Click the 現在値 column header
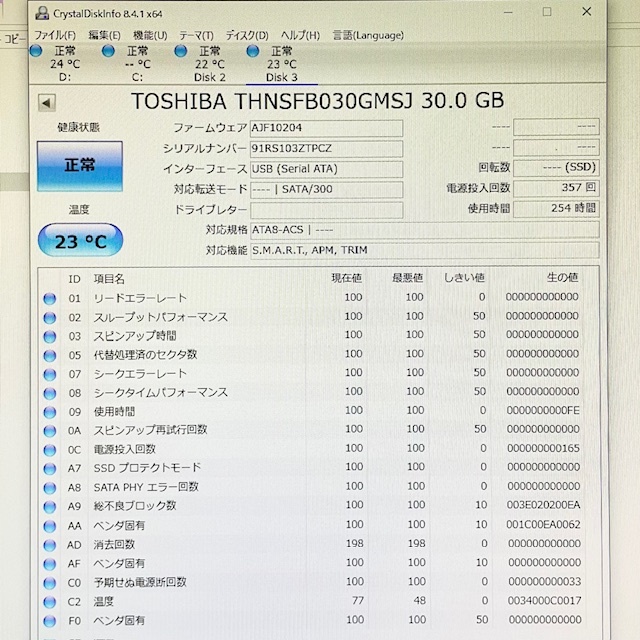640x640 pixels. click(347, 278)
